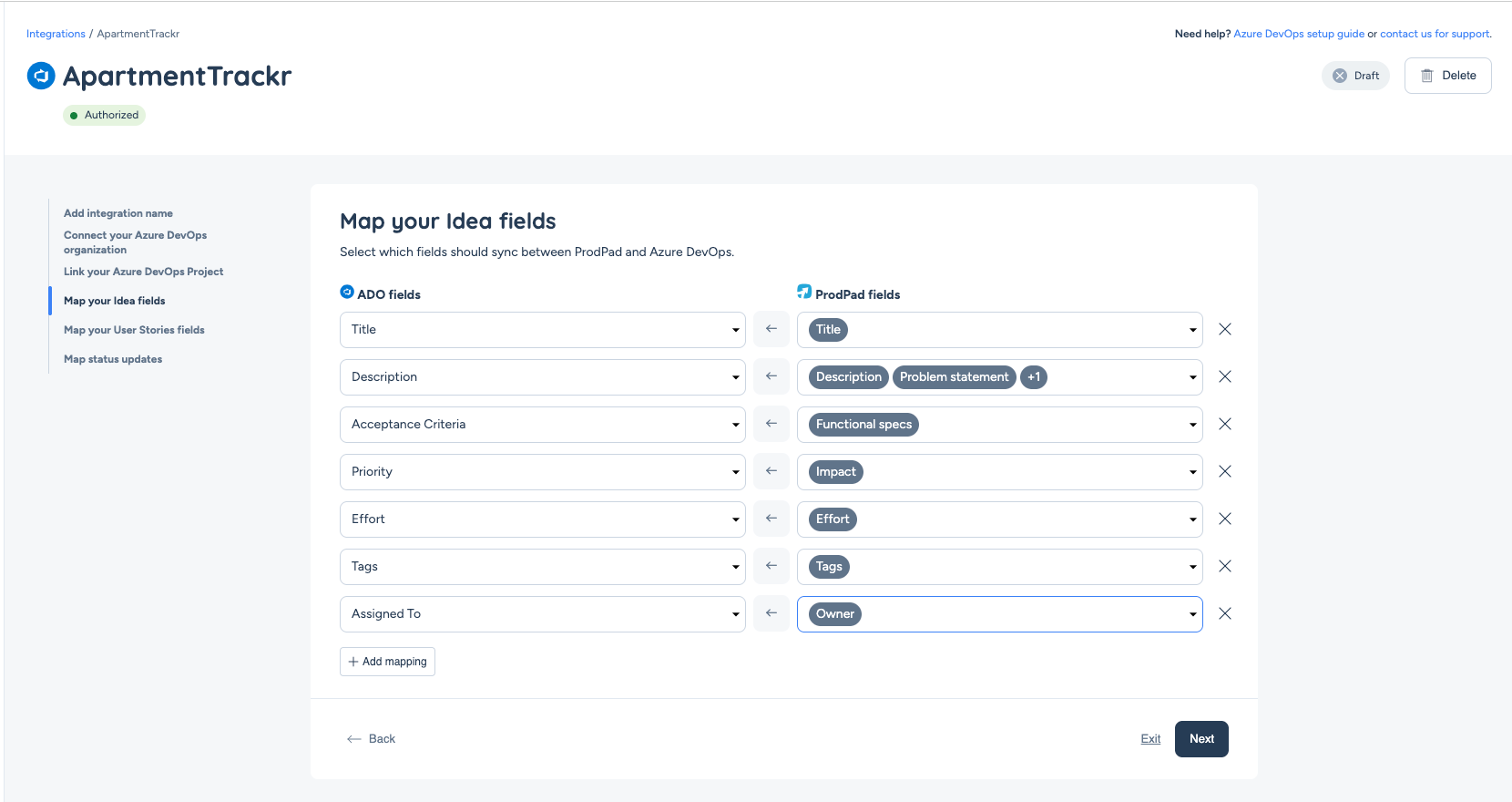
Task: Click the Functional specs chip
Action: click(x=863, y=425)
